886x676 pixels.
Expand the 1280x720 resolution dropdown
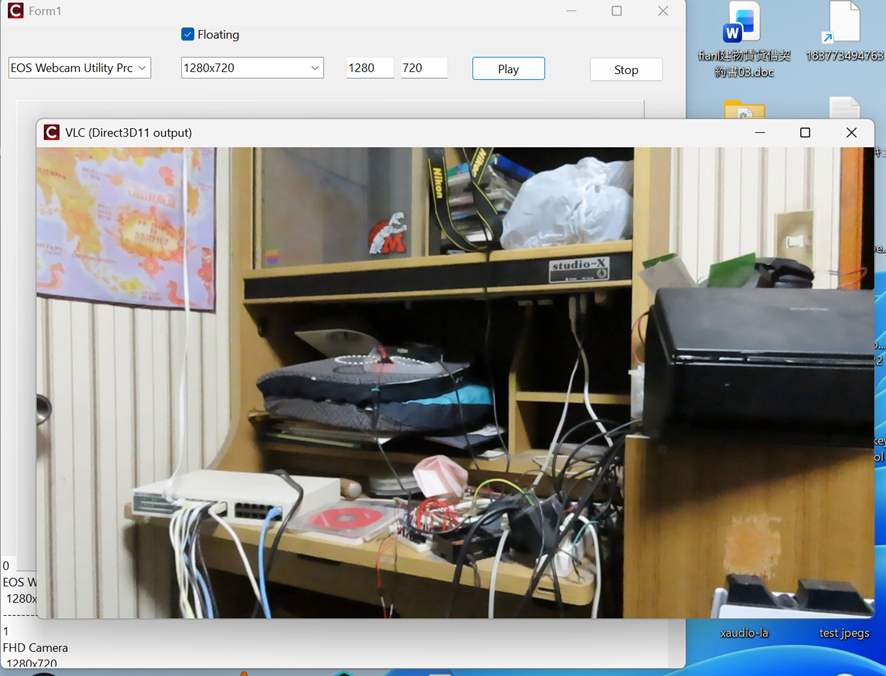point(252,68)
